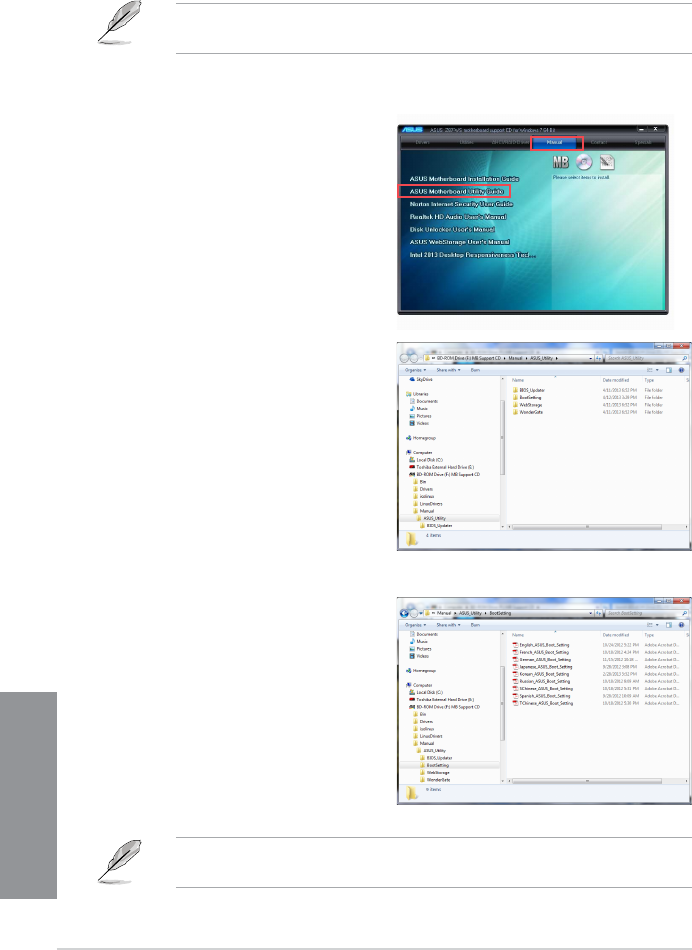The width and height of the screenshot is (692, 950).
Task: Select Documents in ASUS_Utility window sidebar
Action: 424,401
